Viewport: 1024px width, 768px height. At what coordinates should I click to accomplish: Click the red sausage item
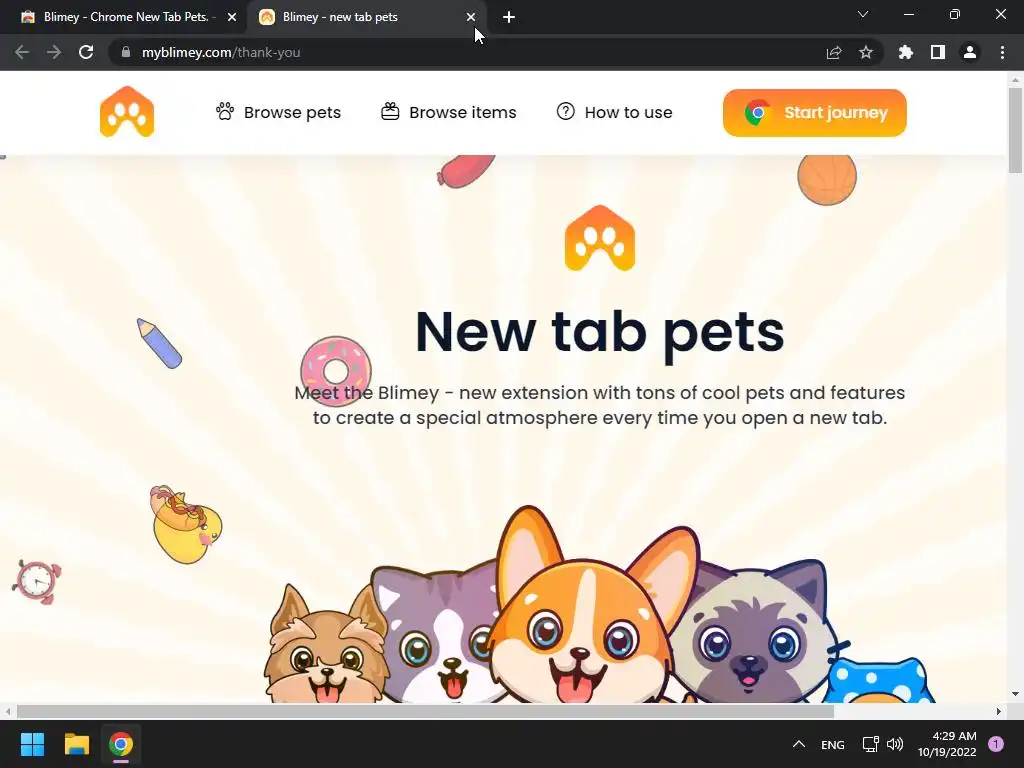point(466,170)
